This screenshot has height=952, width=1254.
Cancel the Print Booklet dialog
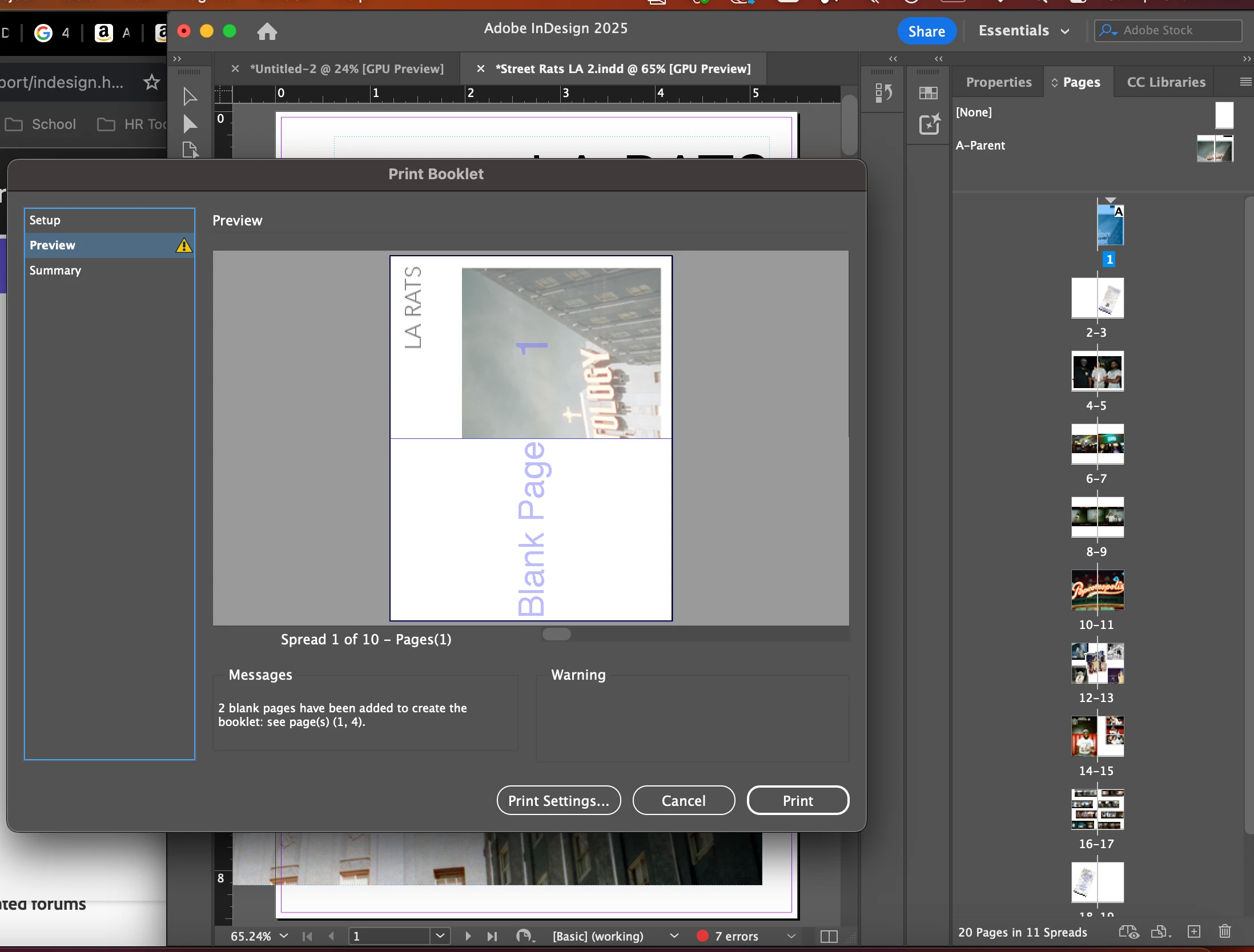tap(683, 800)
